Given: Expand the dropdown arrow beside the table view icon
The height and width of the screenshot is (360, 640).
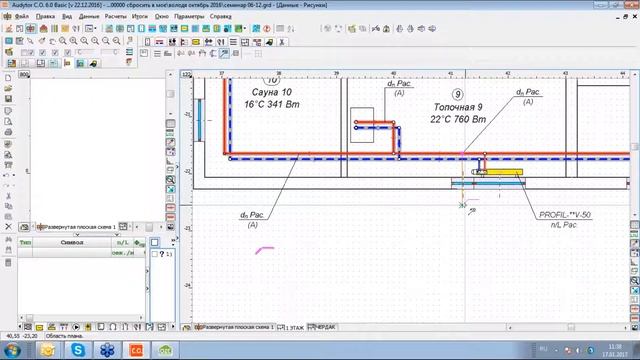Looking at the screenshot, I should (96, 29).
